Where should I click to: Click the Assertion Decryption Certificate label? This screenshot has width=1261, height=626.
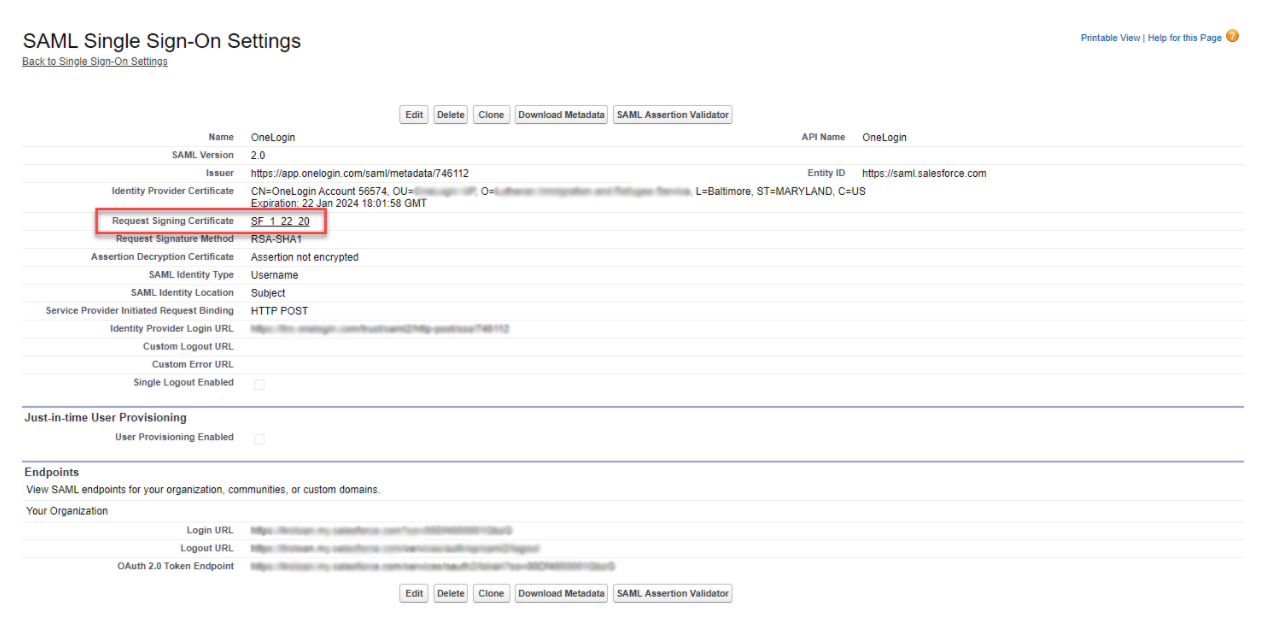pos(162,257)
